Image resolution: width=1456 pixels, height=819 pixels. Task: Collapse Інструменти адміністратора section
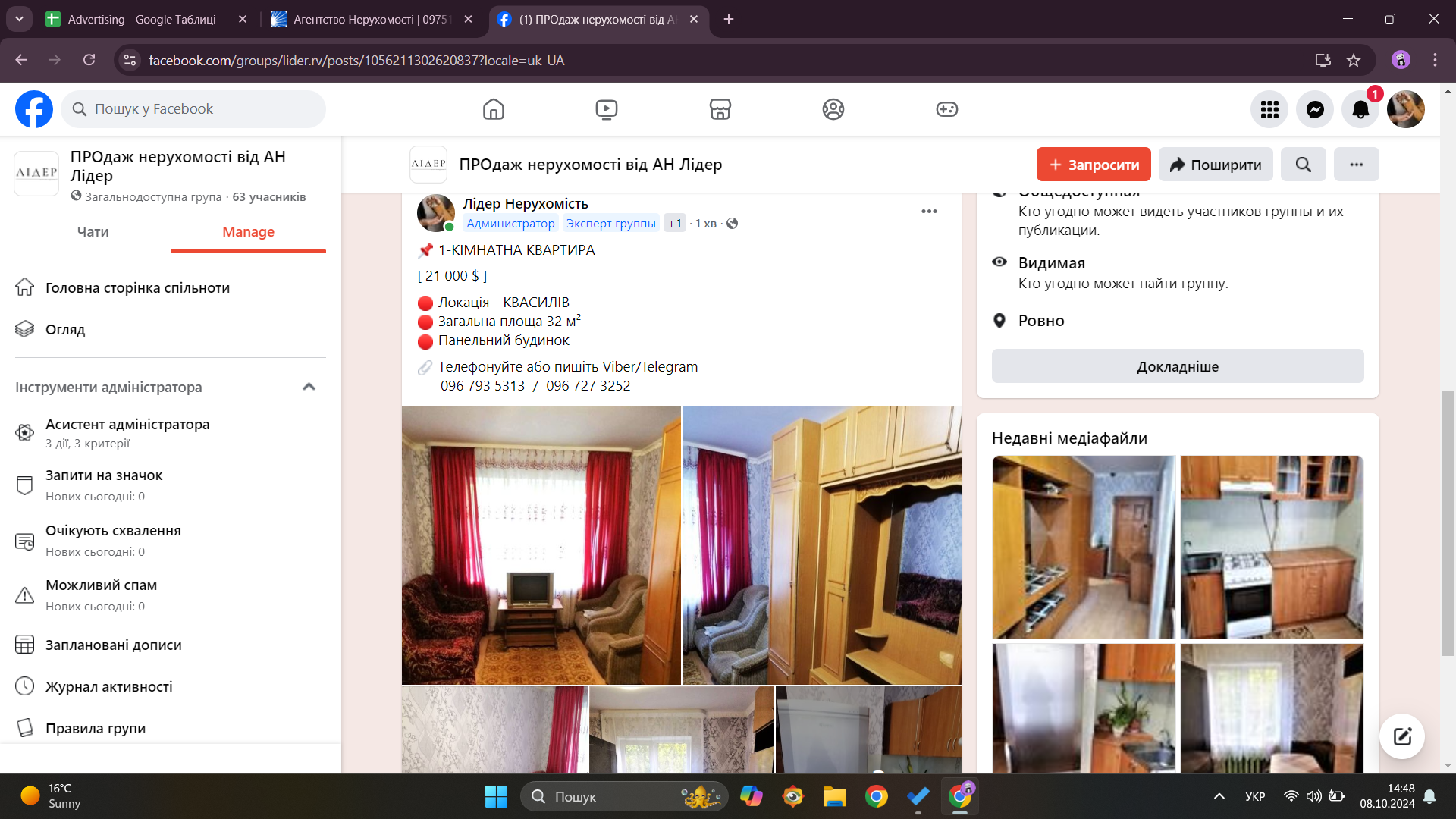pos(309,387)
